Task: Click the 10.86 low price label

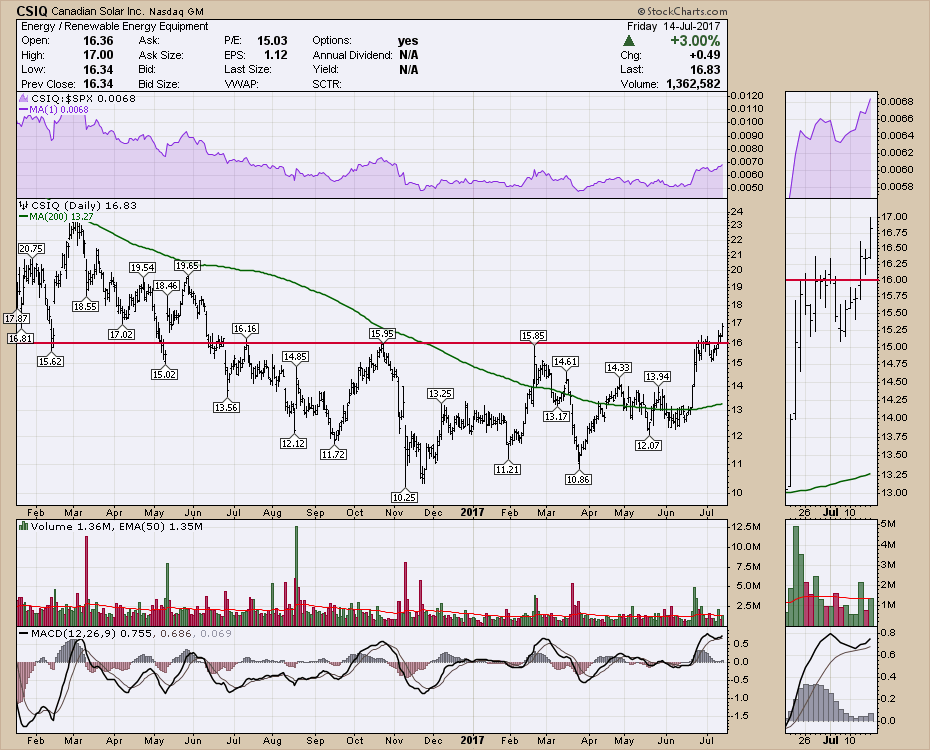Action: click(x=578, y=479)
